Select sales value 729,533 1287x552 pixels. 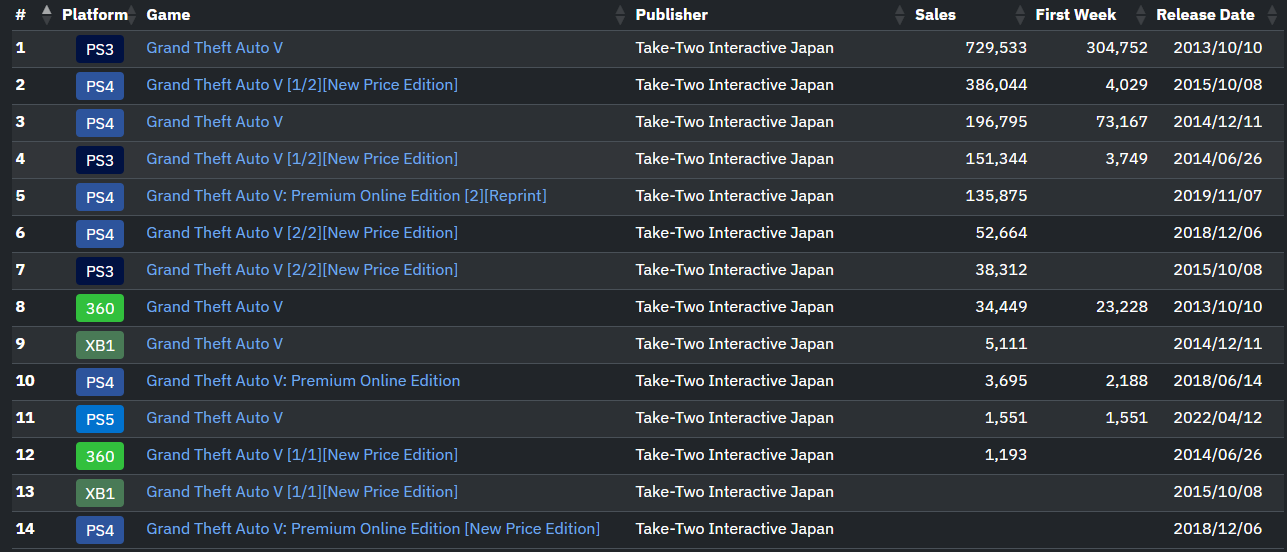tap(996, 48)
